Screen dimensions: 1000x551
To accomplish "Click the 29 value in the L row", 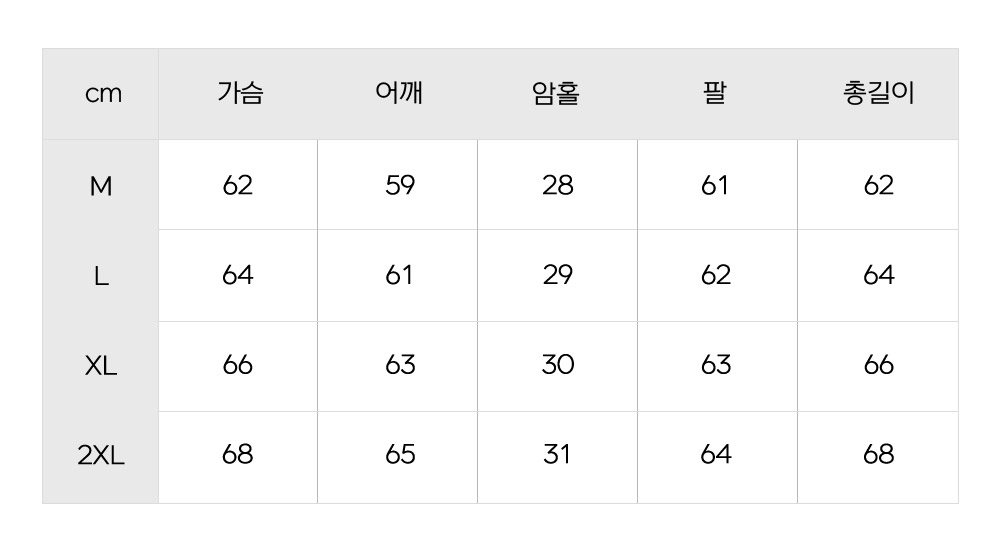I will pyautogui.click(x=557, y=276).
